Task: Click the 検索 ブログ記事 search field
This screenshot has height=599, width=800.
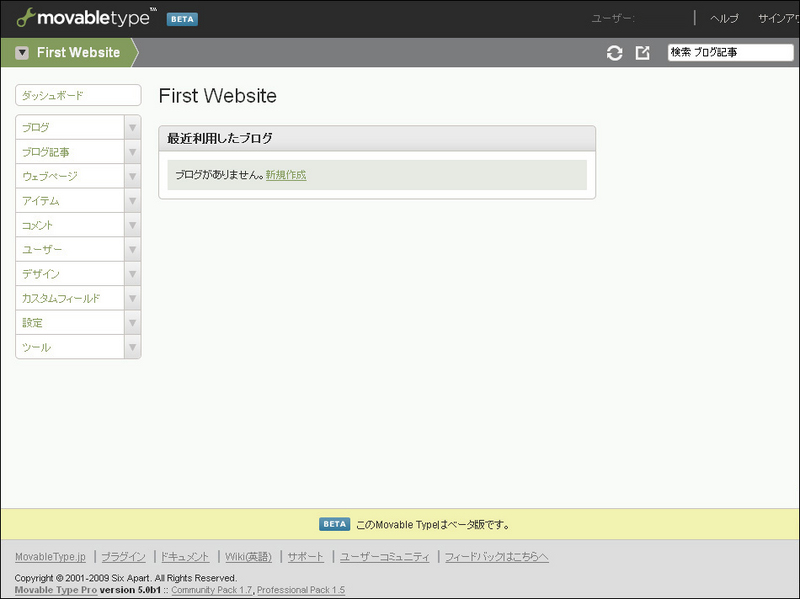Action: click(x=731, y=53)
